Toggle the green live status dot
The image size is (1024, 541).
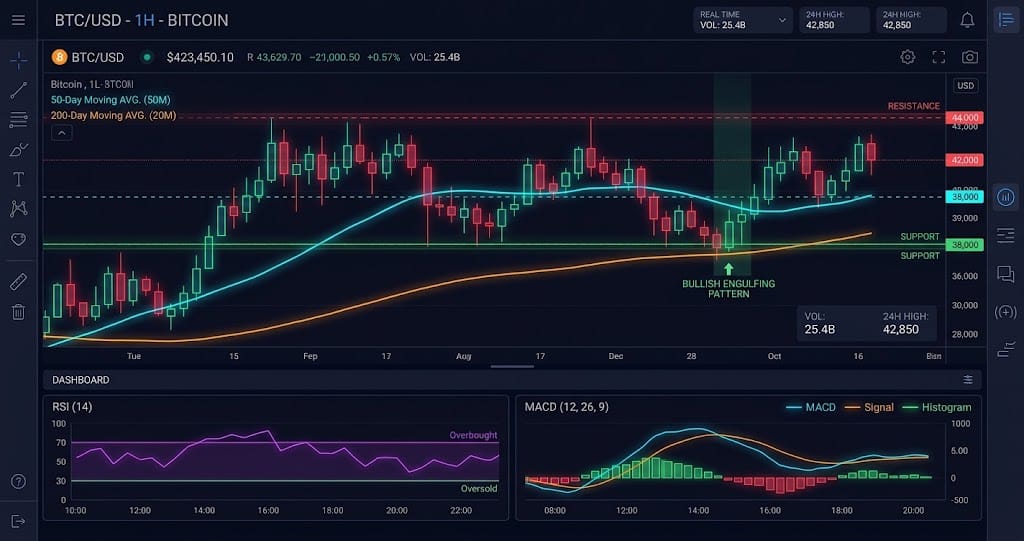(147, 57)
